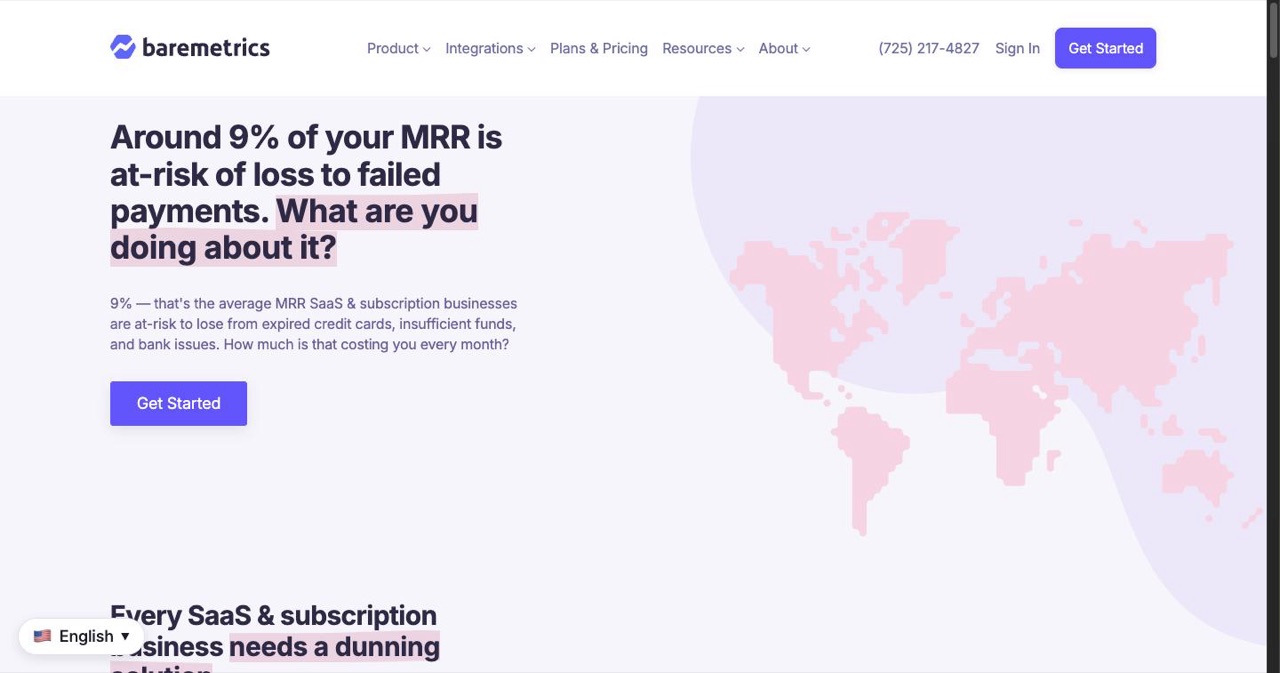
Task: Expand the Resources chevron arrow
Action: (x=740, y=49)
